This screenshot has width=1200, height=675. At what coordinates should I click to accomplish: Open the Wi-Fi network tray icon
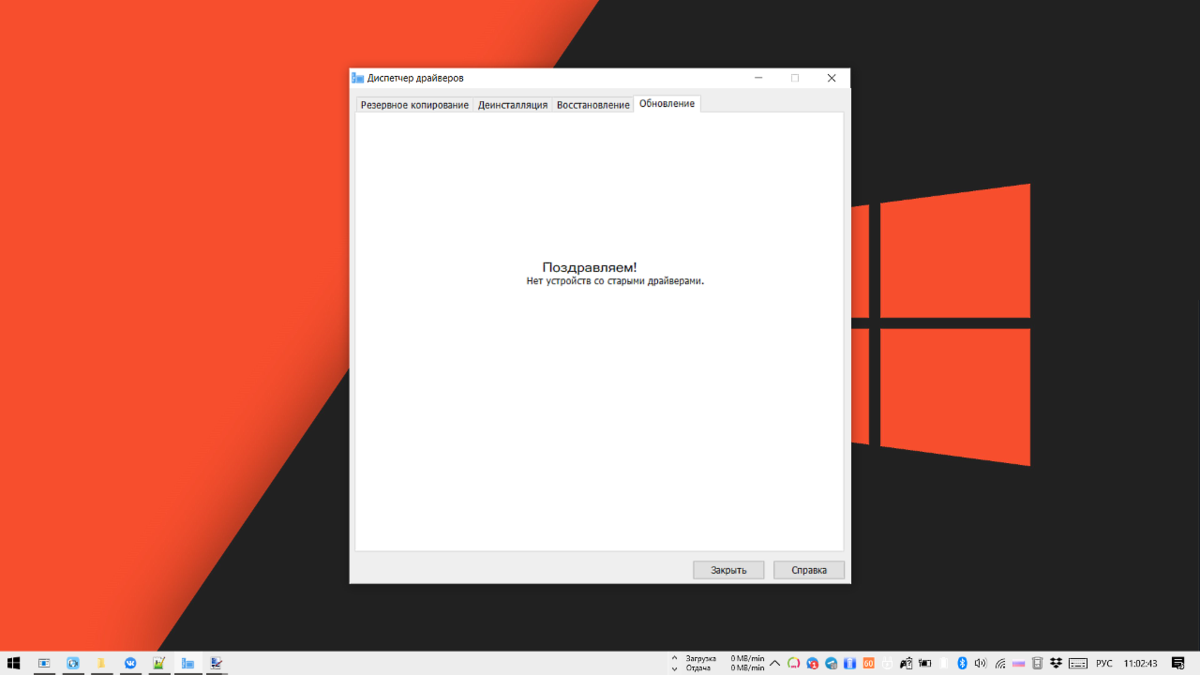[x=1000, y=663]
